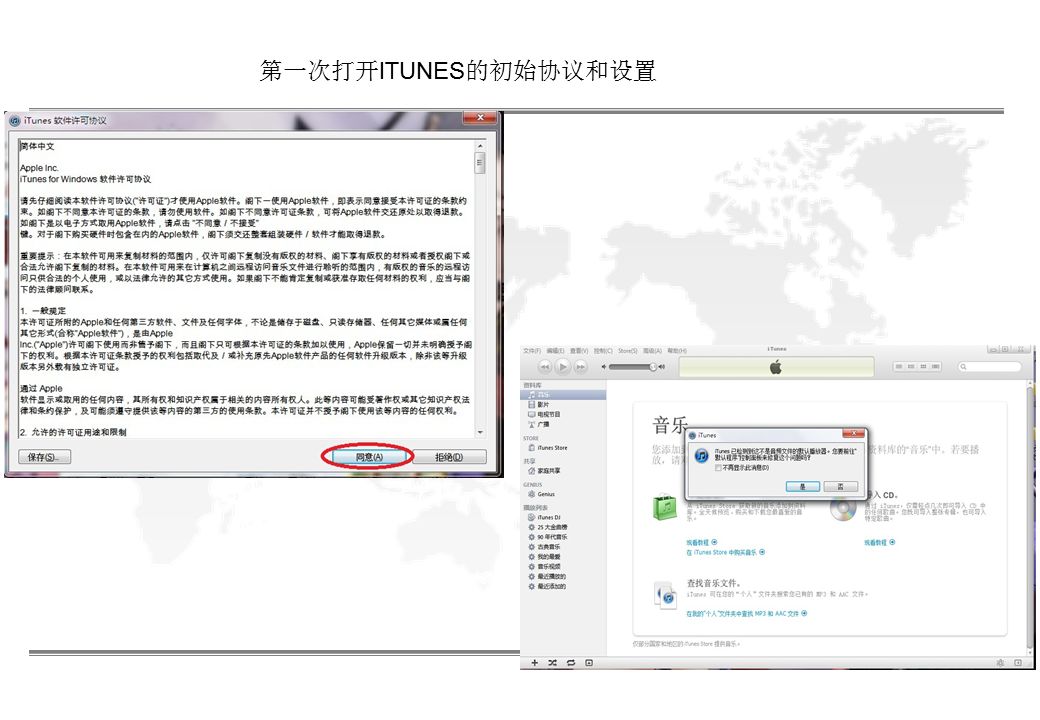Switch to album list view button
1040x720 pixels.
coord(911,367)
